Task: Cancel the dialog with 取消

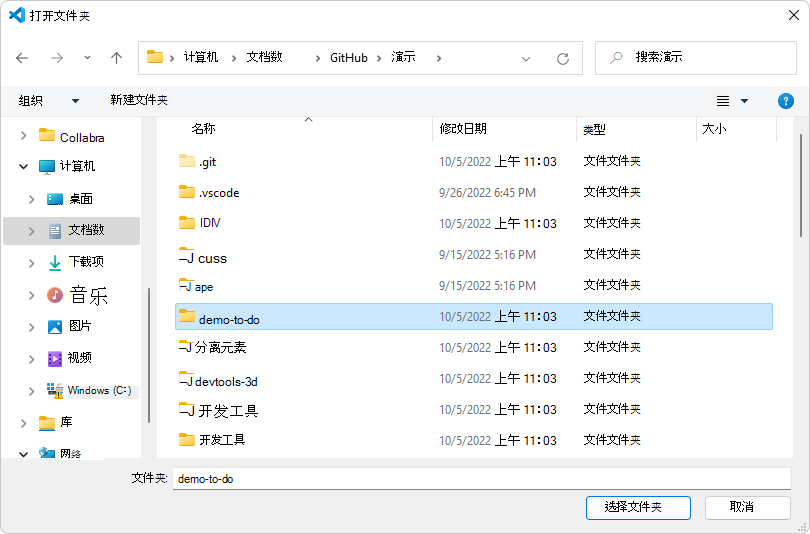Action: click(x=747, y=508)
